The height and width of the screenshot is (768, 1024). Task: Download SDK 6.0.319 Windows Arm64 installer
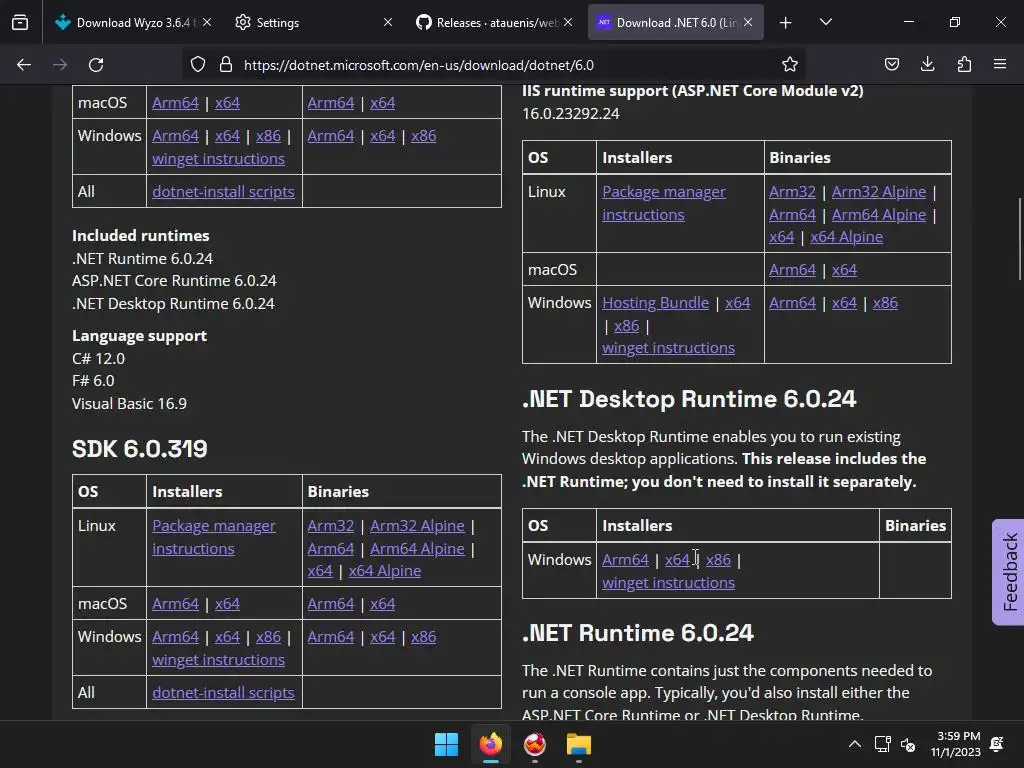175,637
